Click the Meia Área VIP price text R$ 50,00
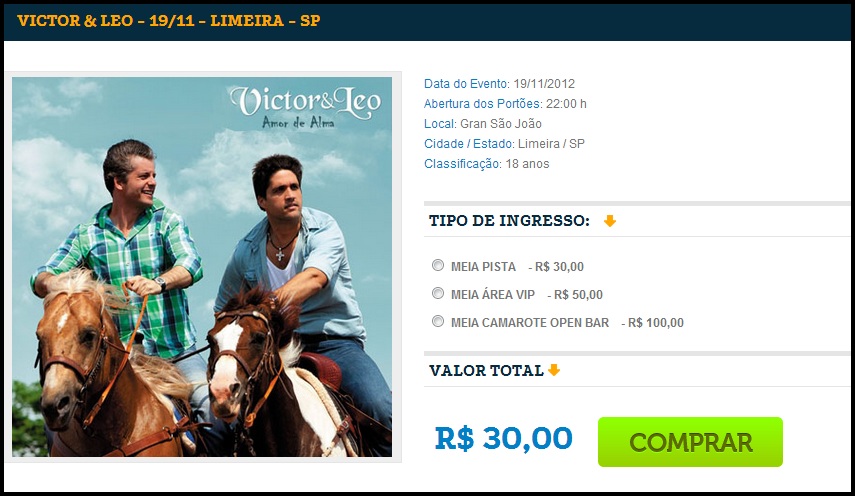 coord(578,295)
